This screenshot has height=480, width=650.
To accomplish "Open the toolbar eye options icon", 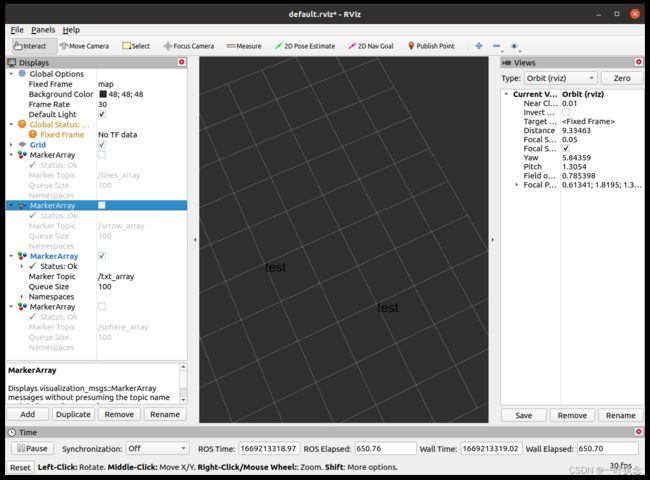I will tap(514, 46).
